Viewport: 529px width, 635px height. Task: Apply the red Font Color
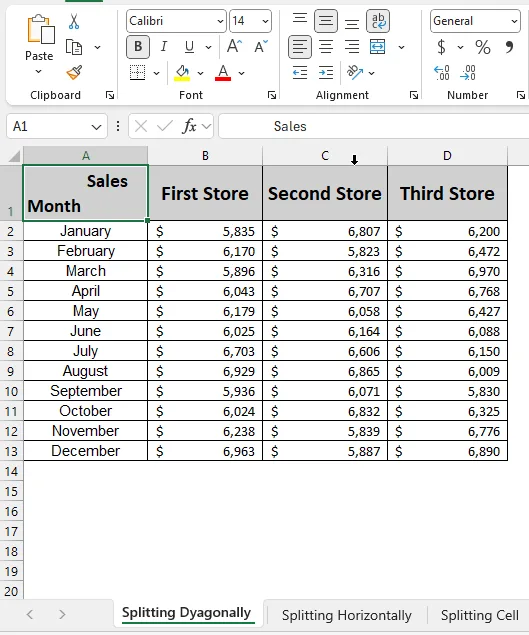click(223, 73)
